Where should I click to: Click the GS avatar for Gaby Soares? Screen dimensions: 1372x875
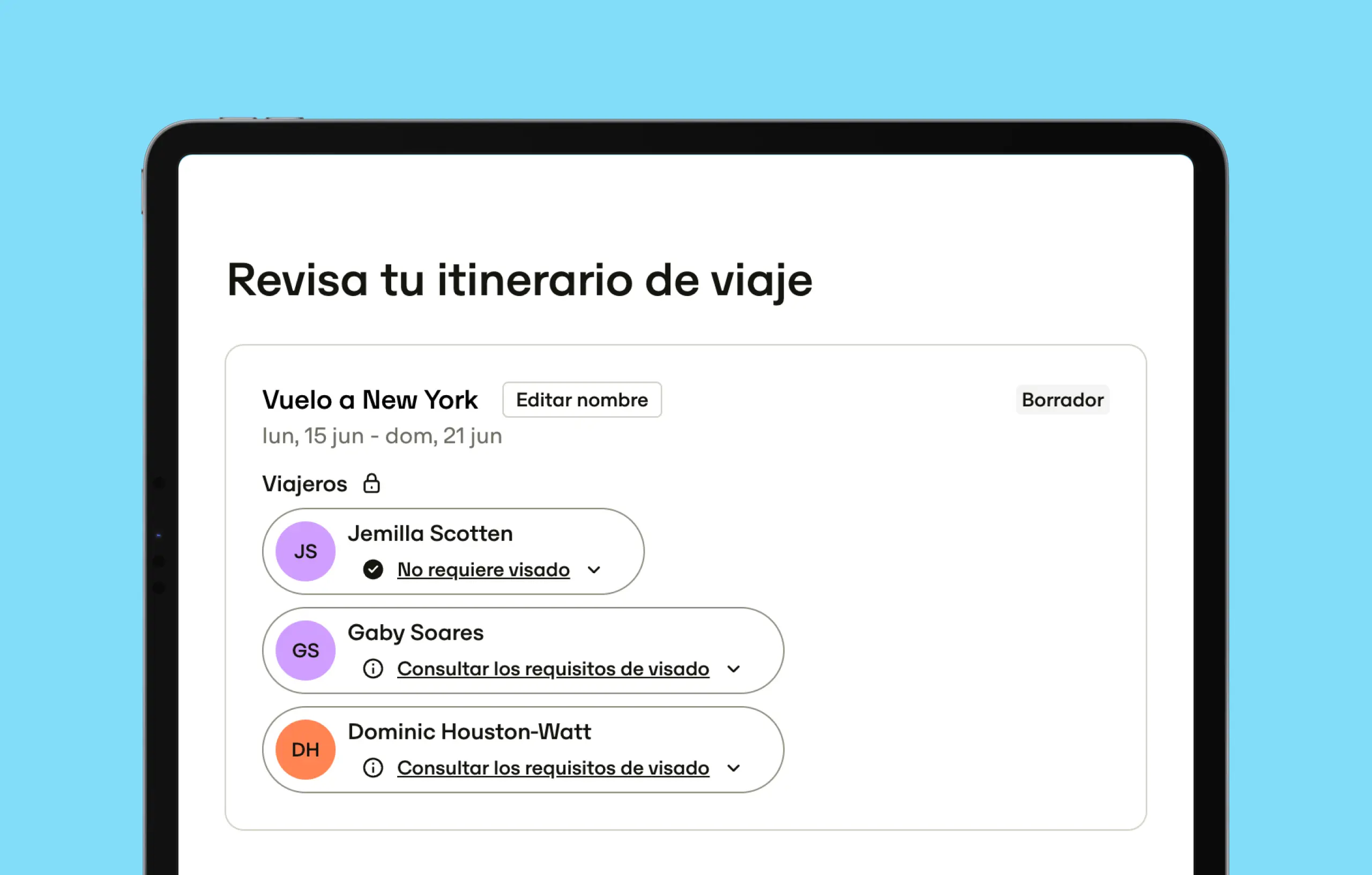pos(305,650)
